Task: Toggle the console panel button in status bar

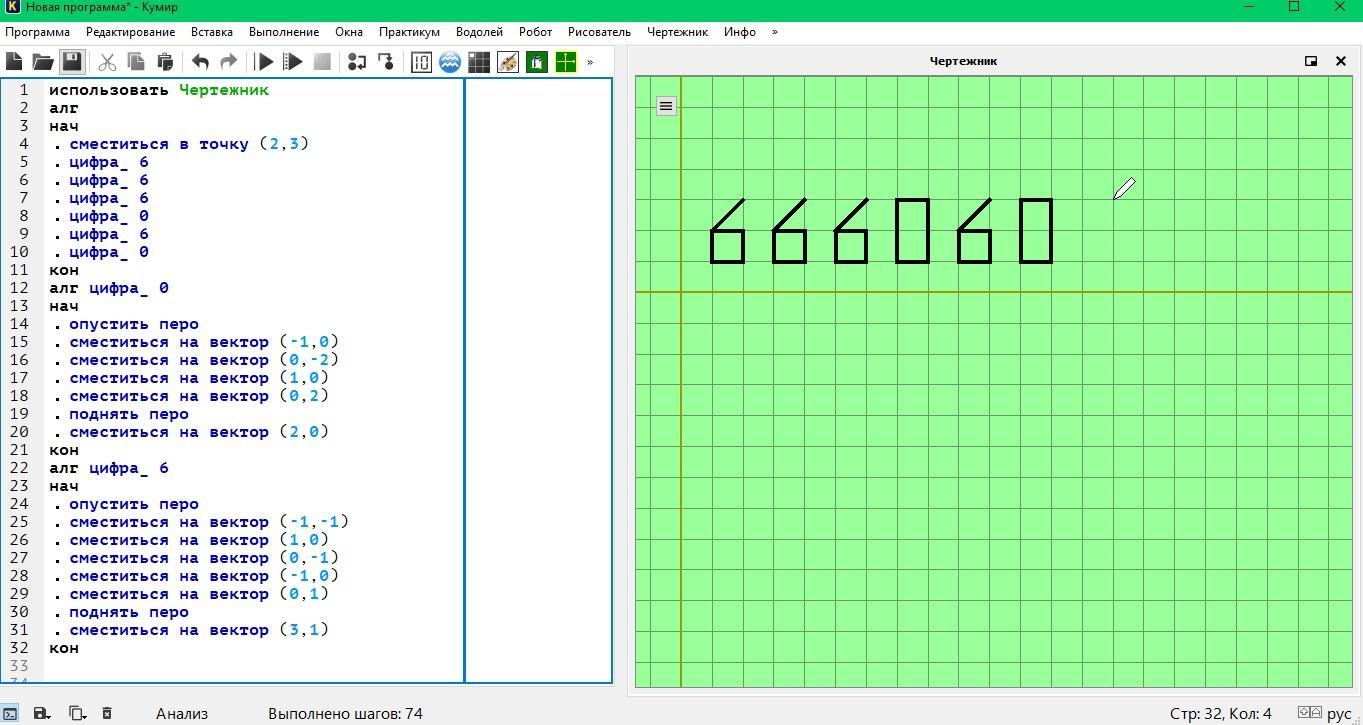Action: 10,713
